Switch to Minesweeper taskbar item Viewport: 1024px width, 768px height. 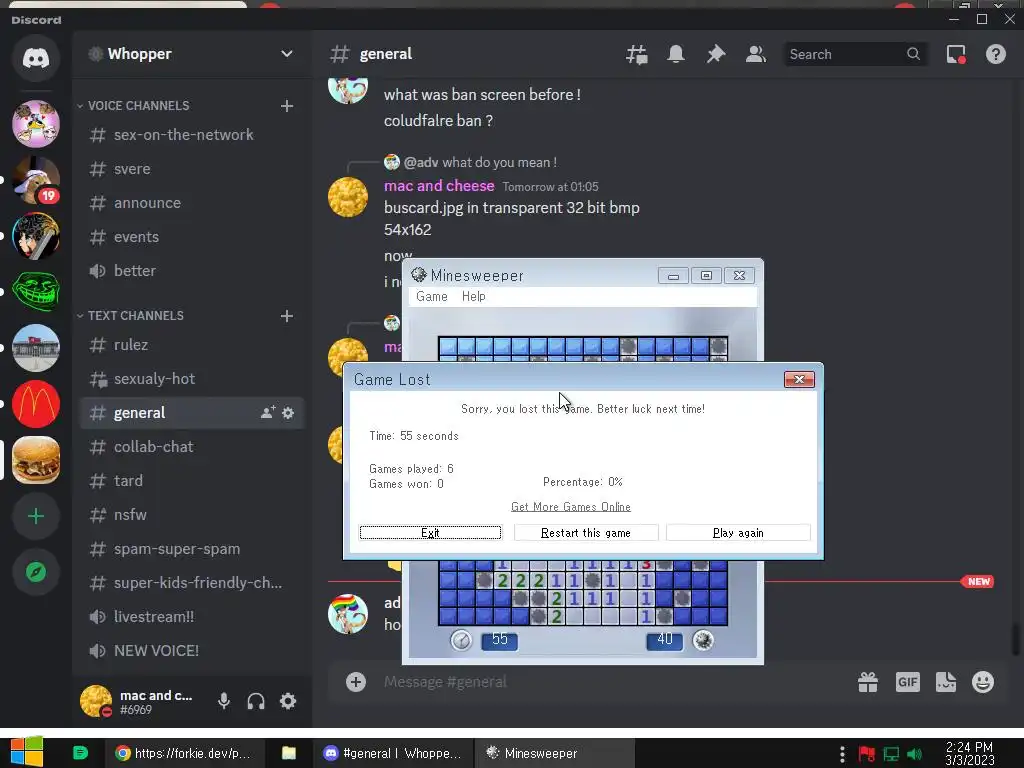click(554, 753)
